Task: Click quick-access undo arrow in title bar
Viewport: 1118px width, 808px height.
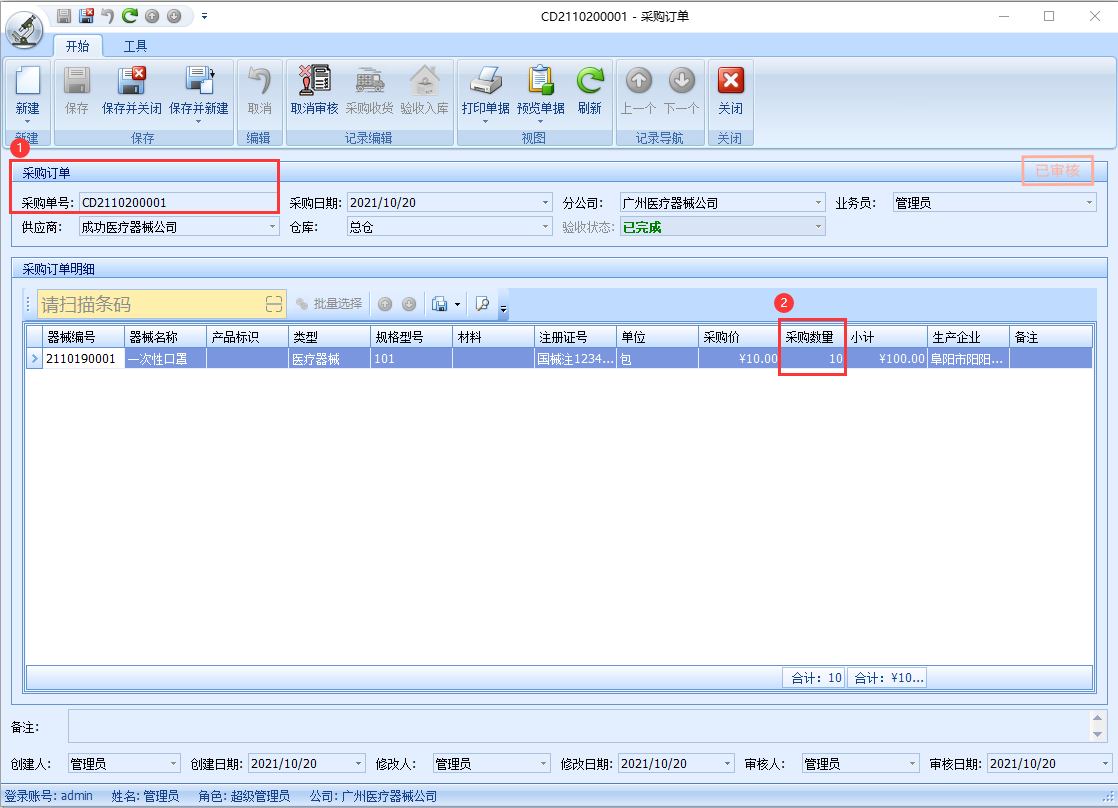Action: [108, 16]
